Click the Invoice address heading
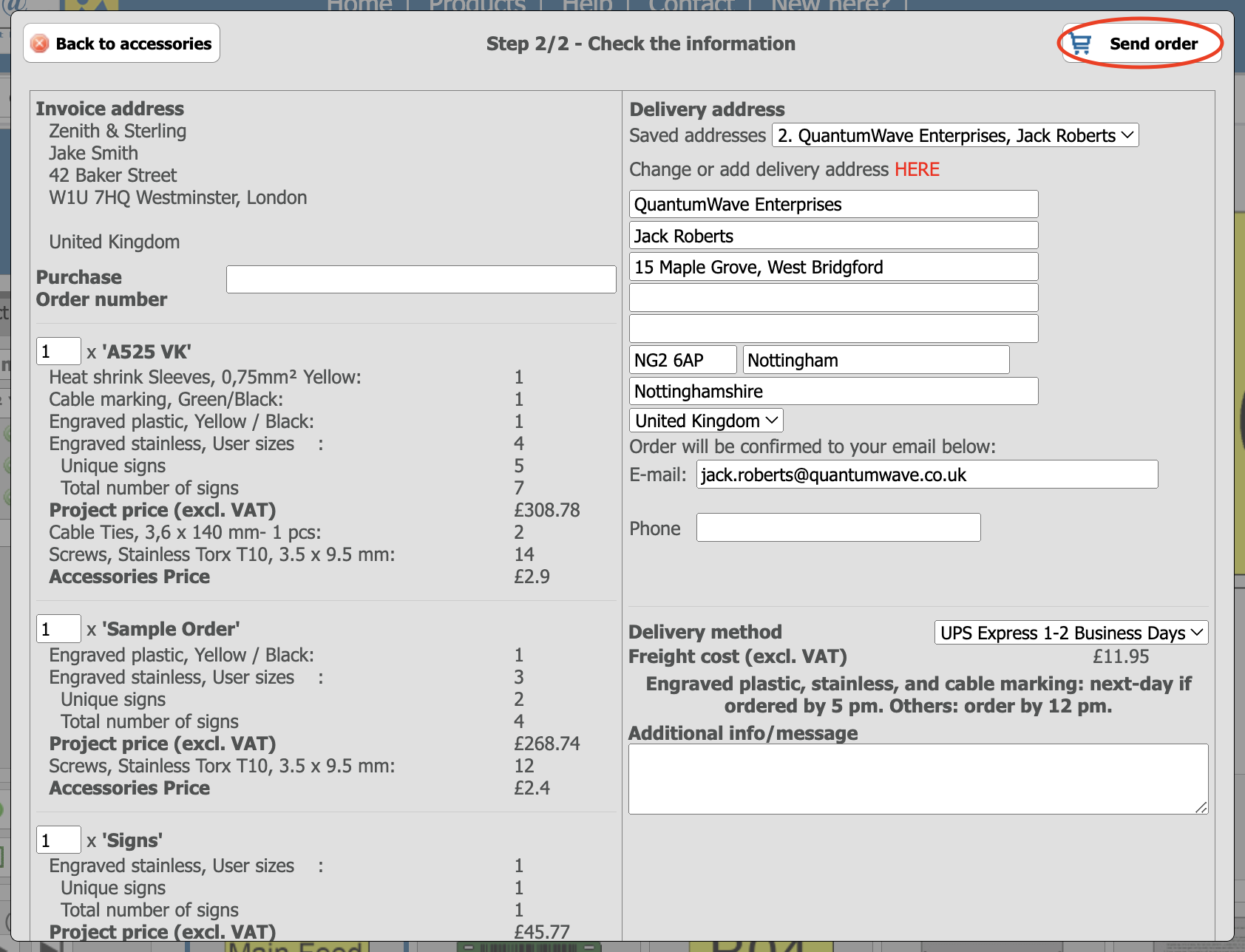The height and width of the screenshot is (952, 1245). 110,109
